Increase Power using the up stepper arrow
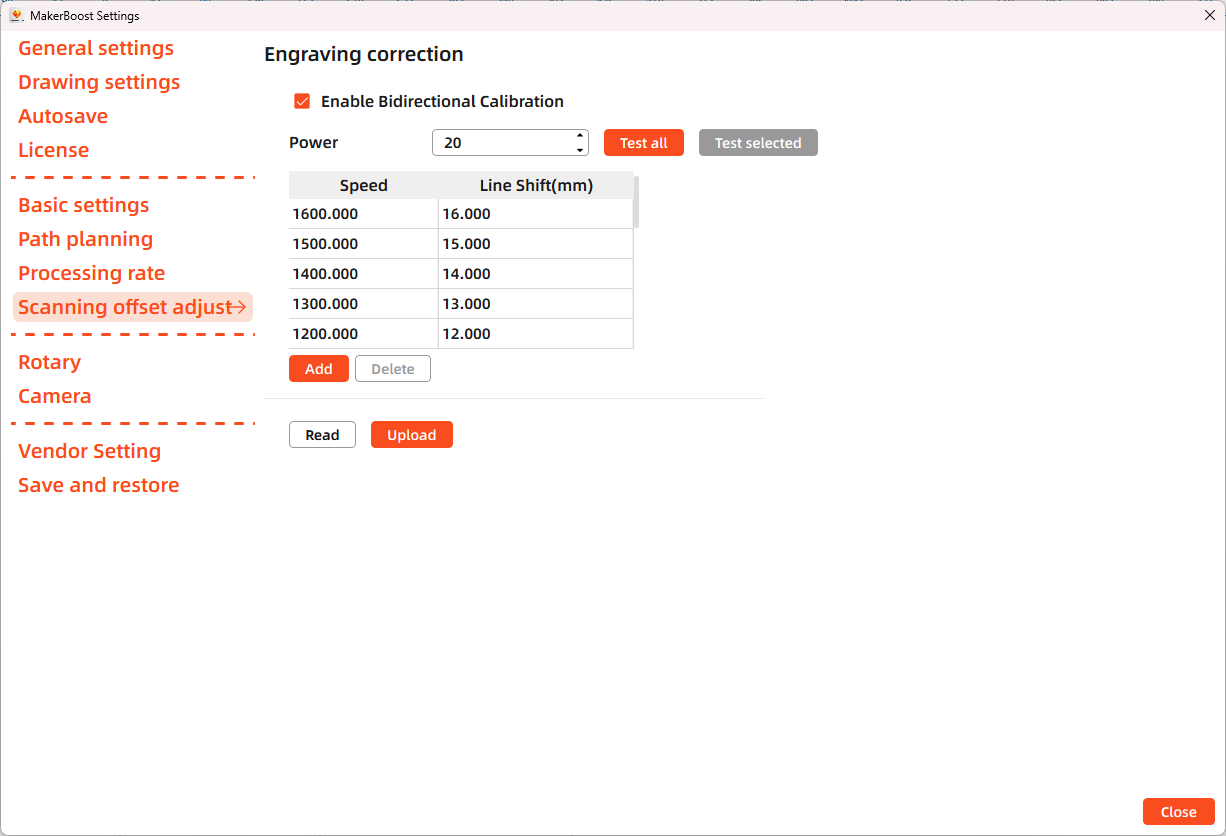Screen dimensions: 1226x836 click(579, 137)
